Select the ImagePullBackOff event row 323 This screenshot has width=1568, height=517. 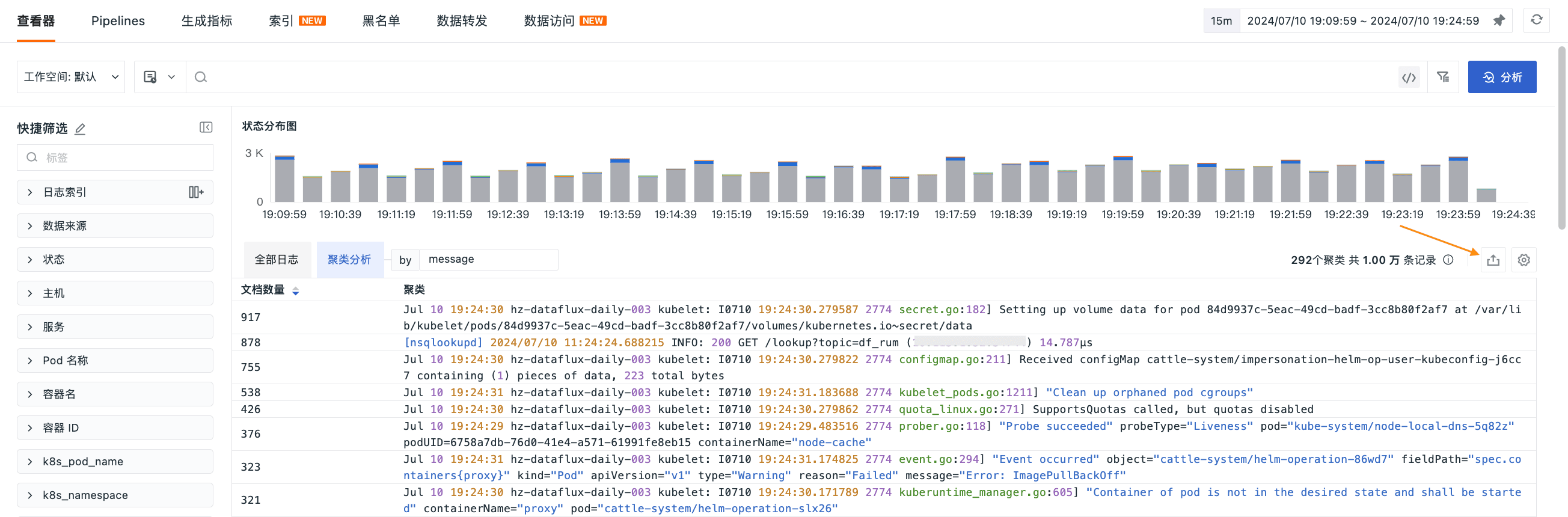point(883,467)
